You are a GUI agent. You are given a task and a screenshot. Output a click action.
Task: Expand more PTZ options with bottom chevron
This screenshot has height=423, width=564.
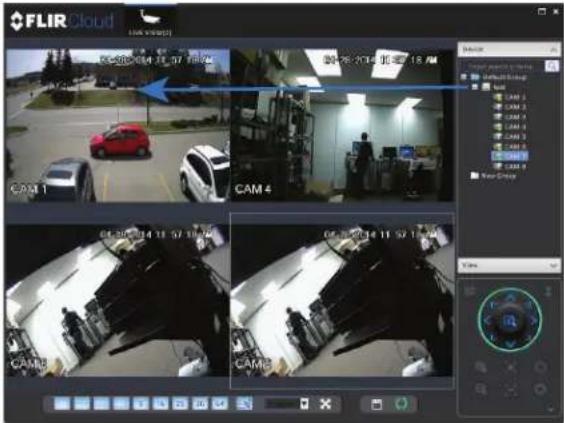coord(551,409)
